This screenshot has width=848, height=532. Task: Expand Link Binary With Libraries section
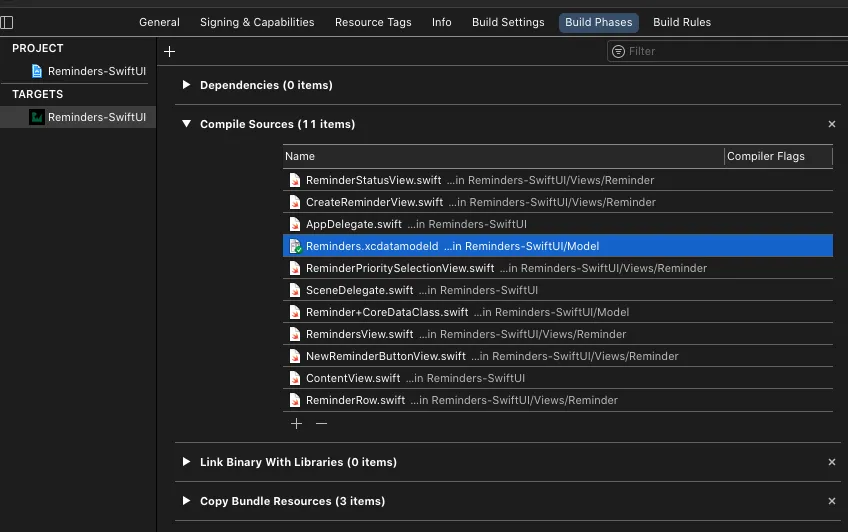point(186,462)
